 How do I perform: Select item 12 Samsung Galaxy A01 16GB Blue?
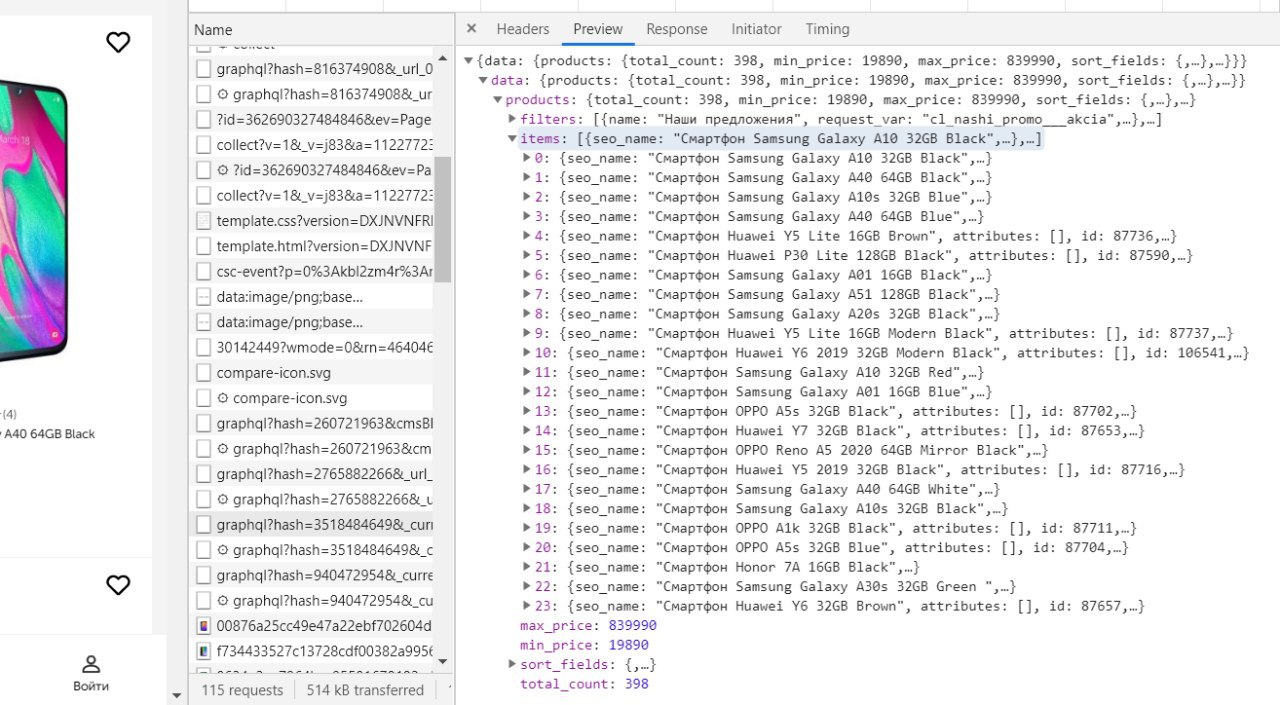coord(764,392)
